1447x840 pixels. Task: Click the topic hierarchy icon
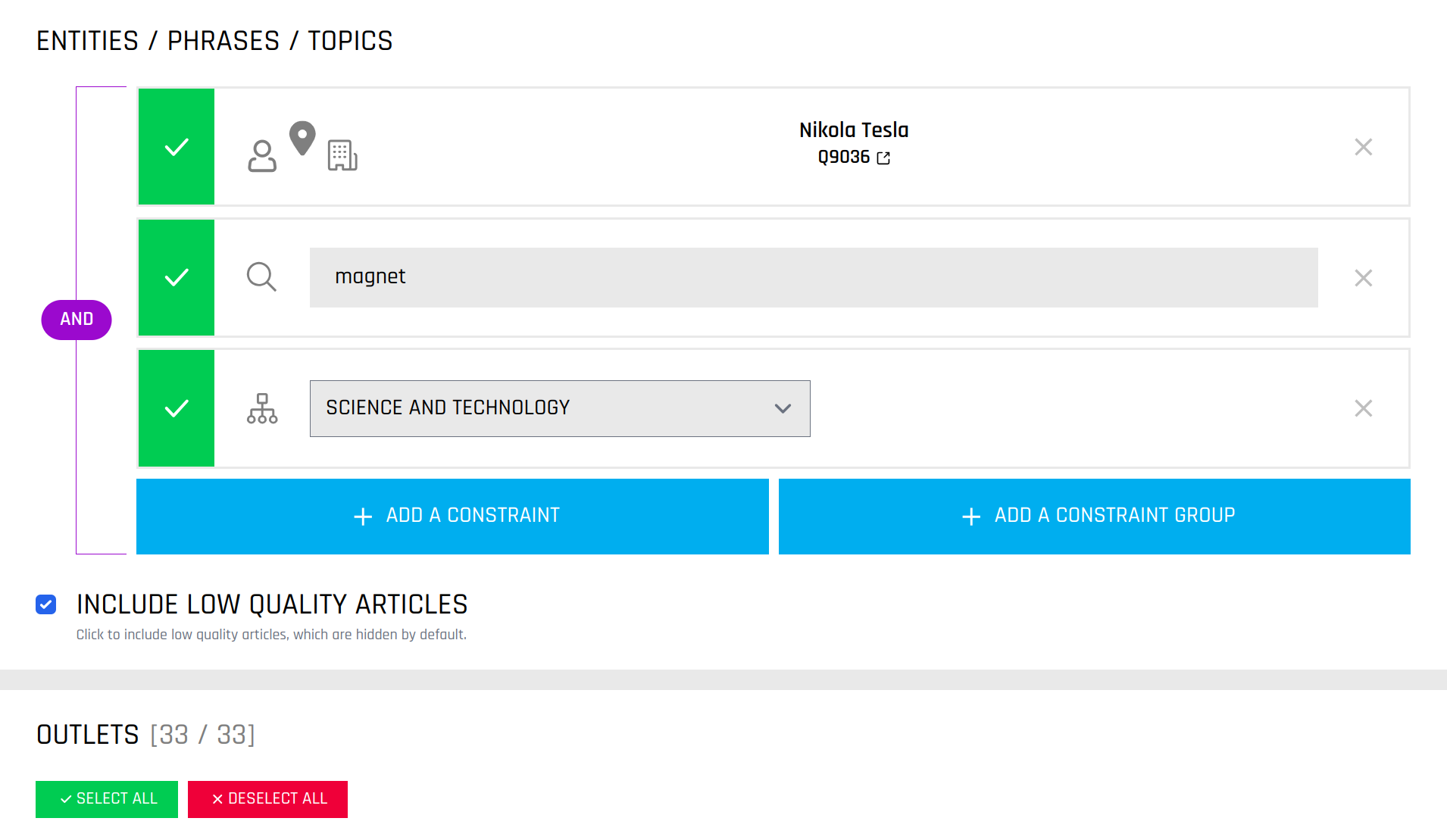pos(262,408)
